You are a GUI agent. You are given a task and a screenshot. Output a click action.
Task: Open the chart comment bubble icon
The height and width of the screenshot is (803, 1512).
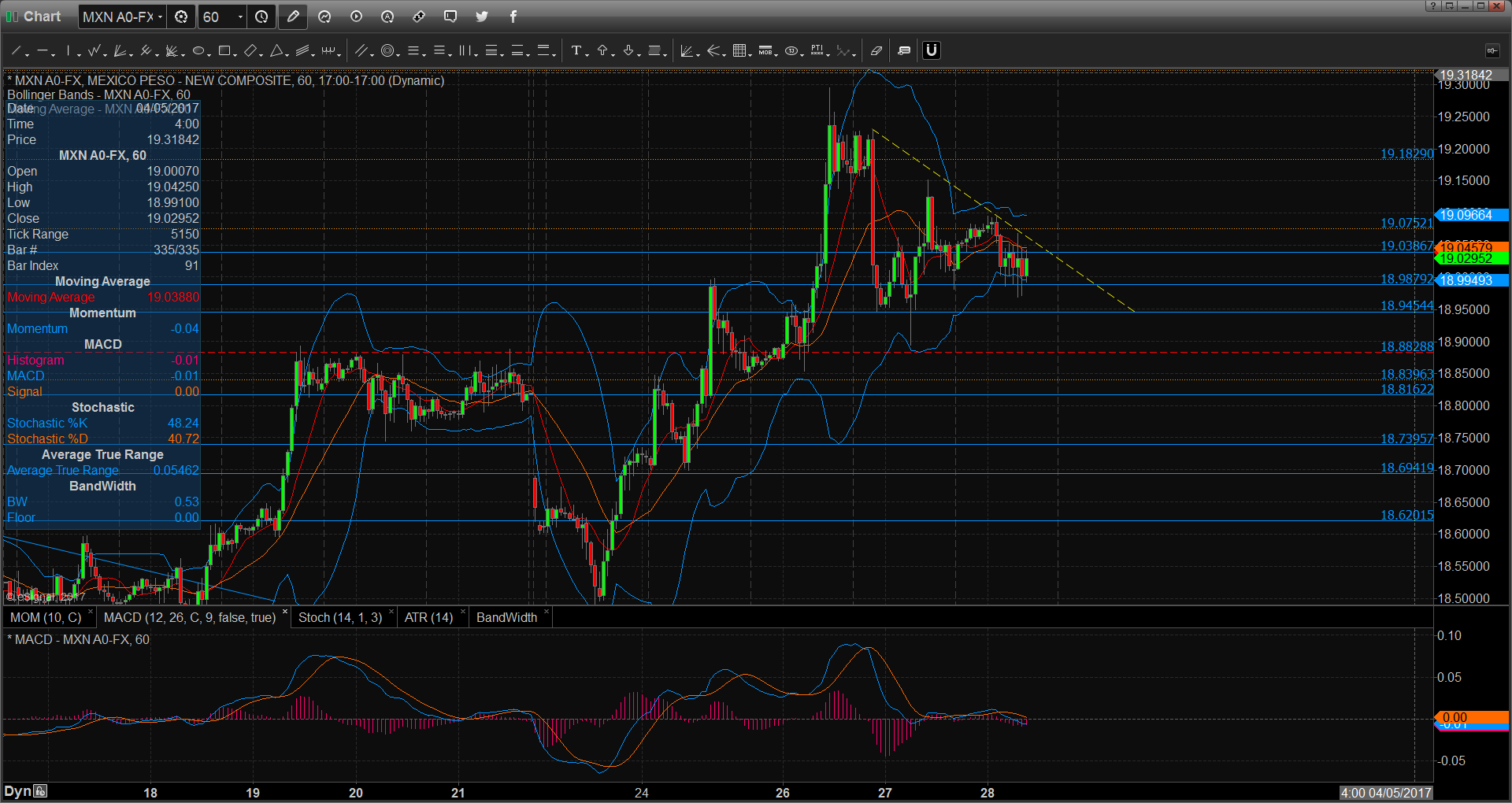(450, 17)
